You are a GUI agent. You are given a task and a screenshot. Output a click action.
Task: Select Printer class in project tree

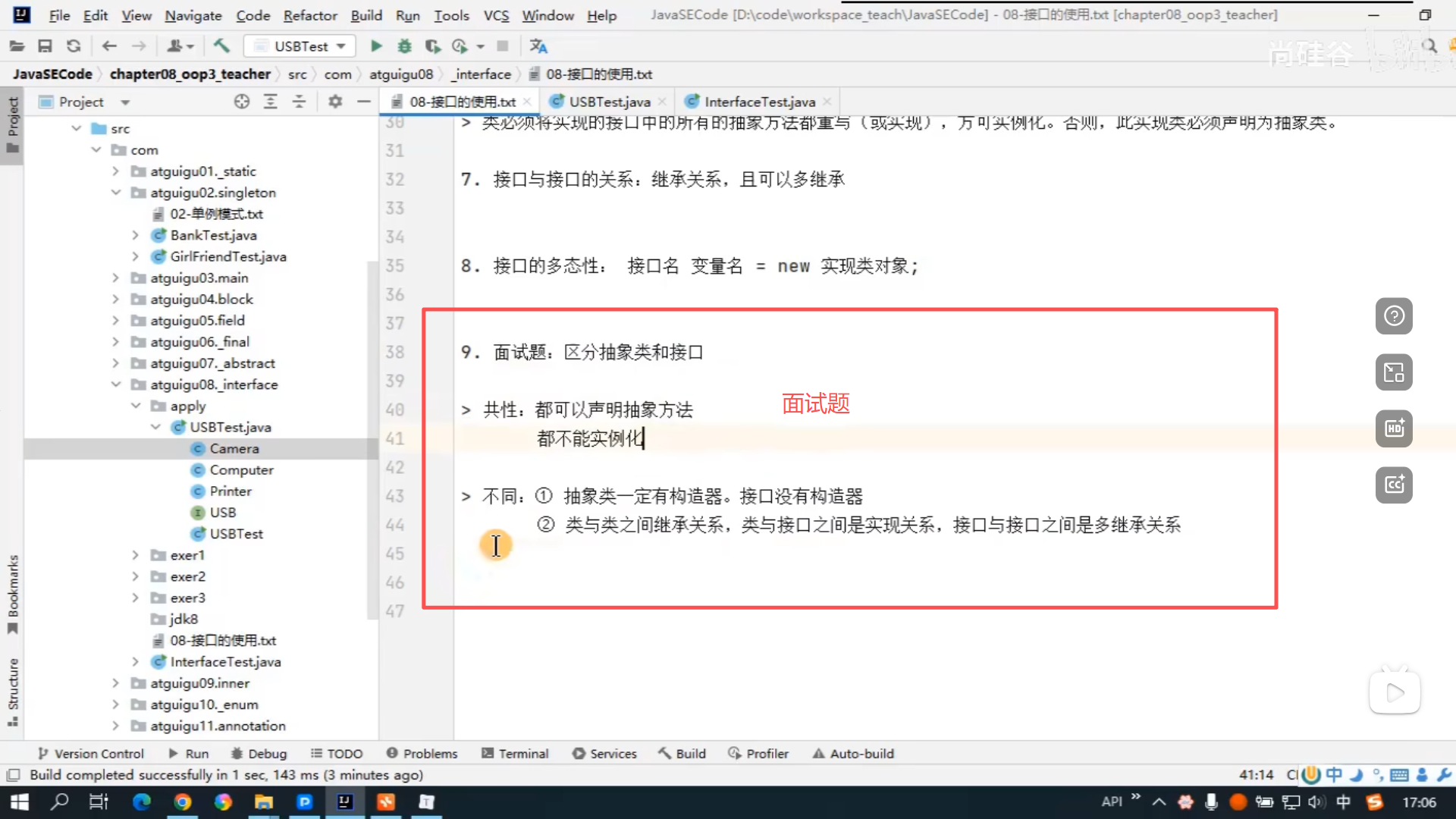[x=231, y=491]
